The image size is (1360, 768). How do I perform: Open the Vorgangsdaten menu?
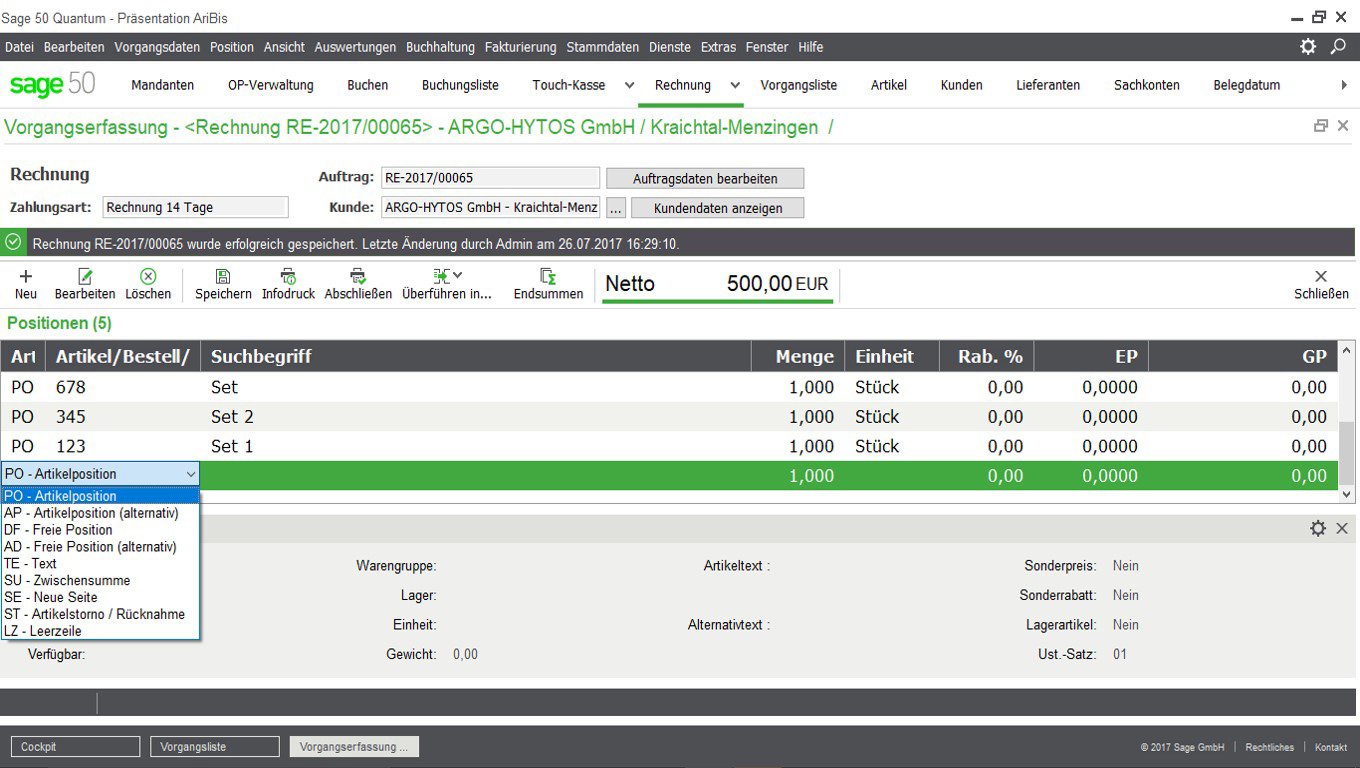click(157, 47)
